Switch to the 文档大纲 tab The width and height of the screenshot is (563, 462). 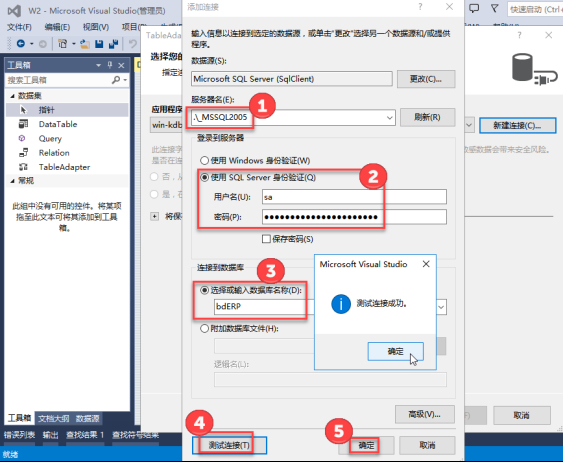(53, 419)
